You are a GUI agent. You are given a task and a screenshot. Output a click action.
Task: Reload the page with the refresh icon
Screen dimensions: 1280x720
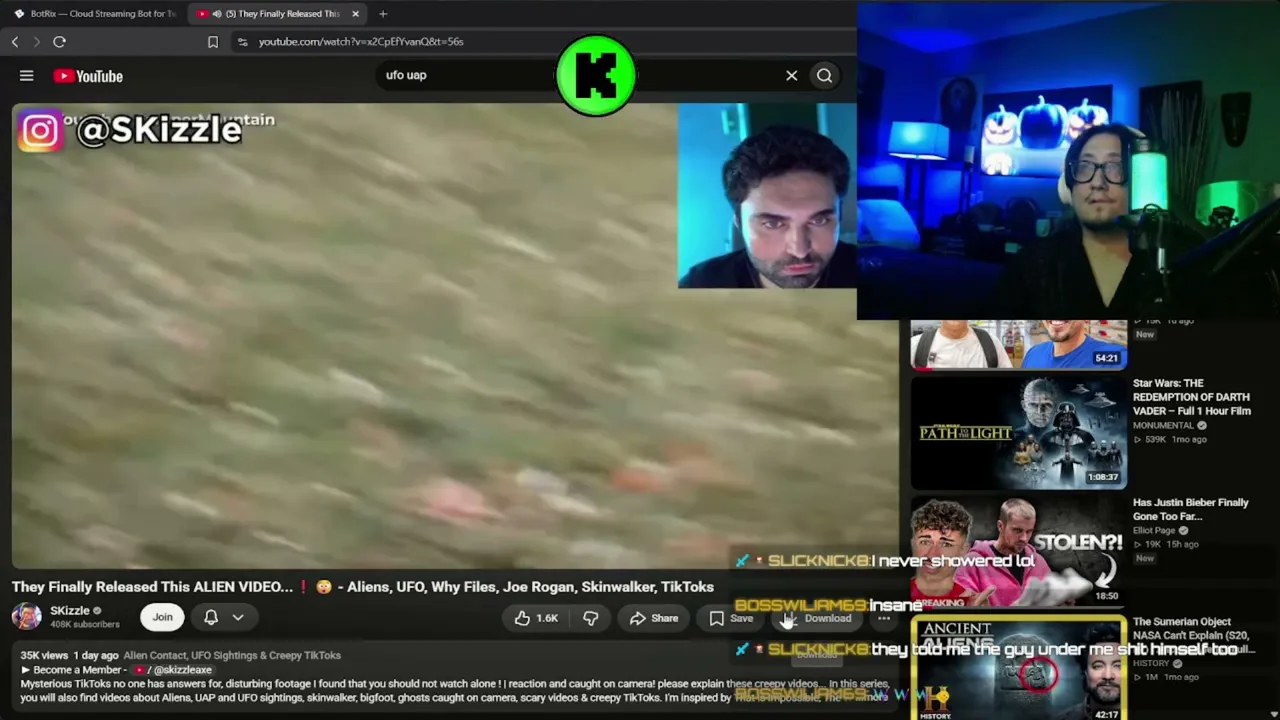[x=59, y=42]
